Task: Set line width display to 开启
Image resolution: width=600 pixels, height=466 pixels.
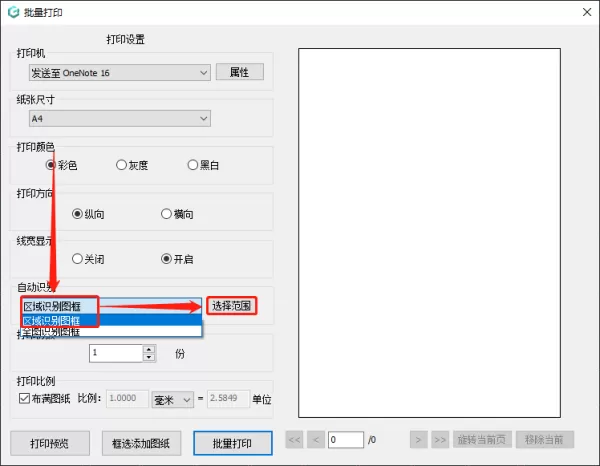Action: (x=166, y=259)
